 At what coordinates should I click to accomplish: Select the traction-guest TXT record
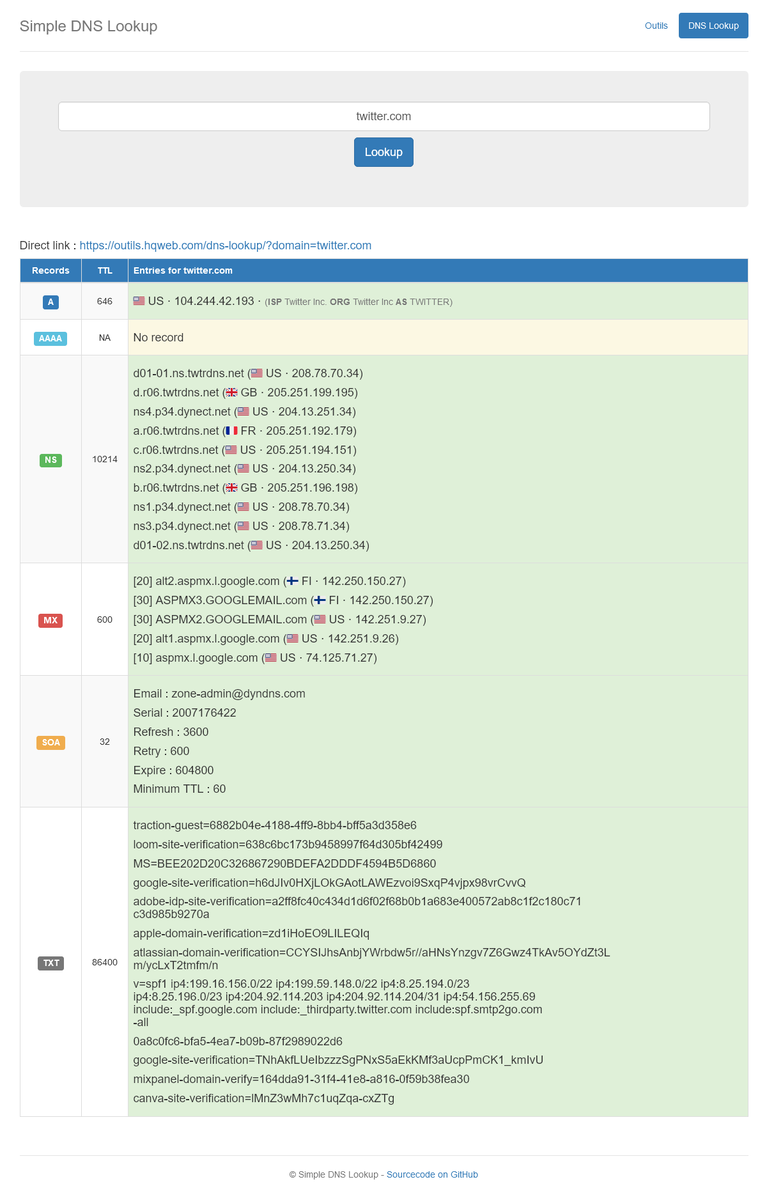click(x=275, y=825)
